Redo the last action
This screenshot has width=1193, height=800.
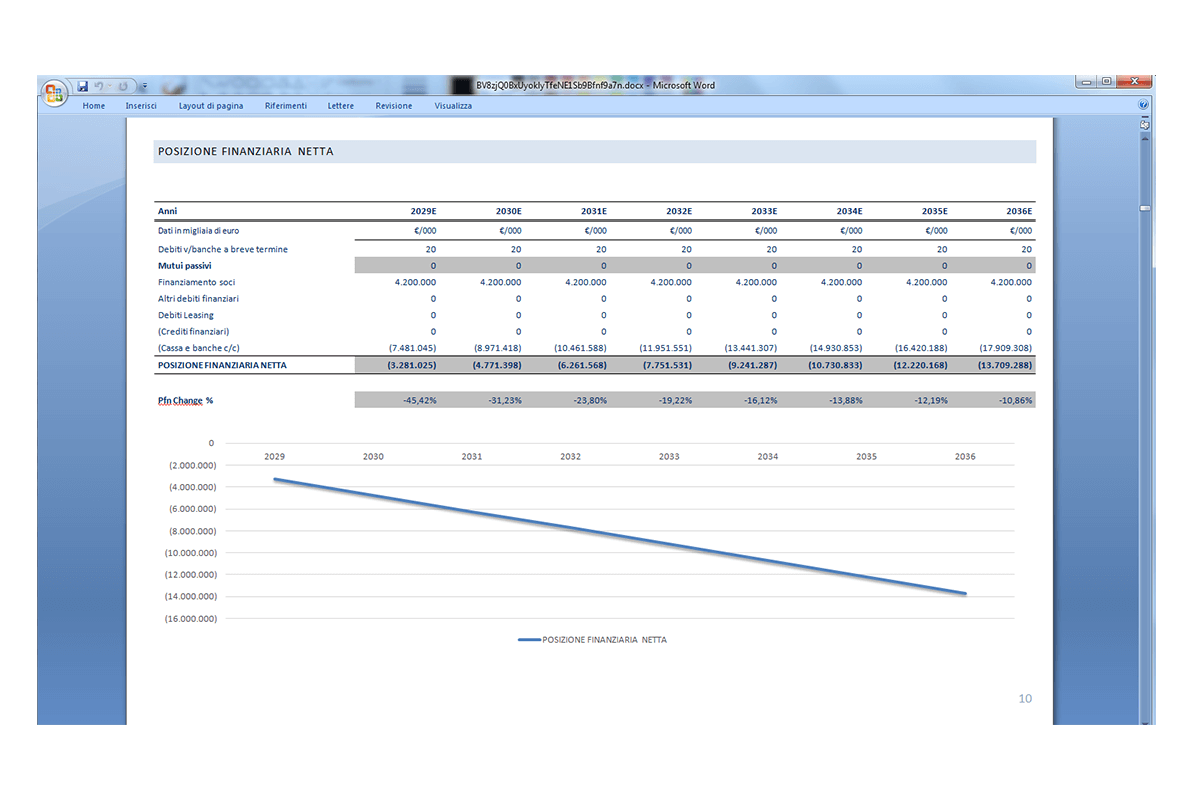pos(122,86)
